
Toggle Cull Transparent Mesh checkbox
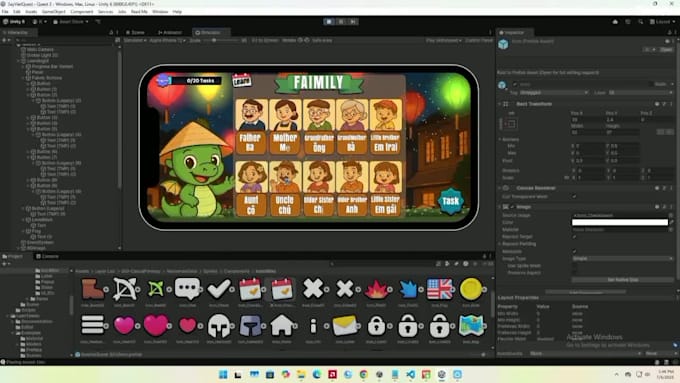[574, 196]
